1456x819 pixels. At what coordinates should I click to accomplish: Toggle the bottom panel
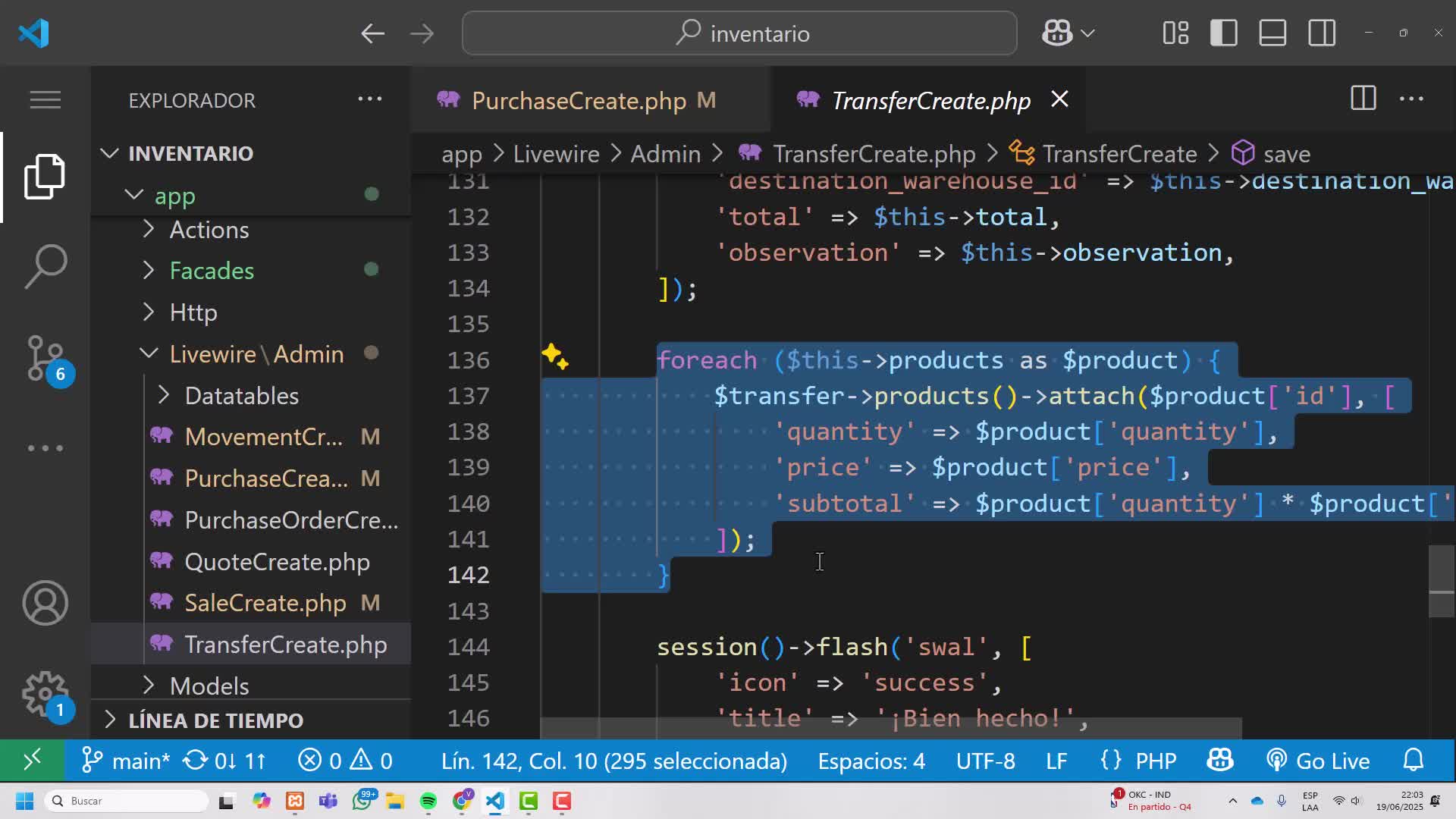click(x=1272, y=33)
